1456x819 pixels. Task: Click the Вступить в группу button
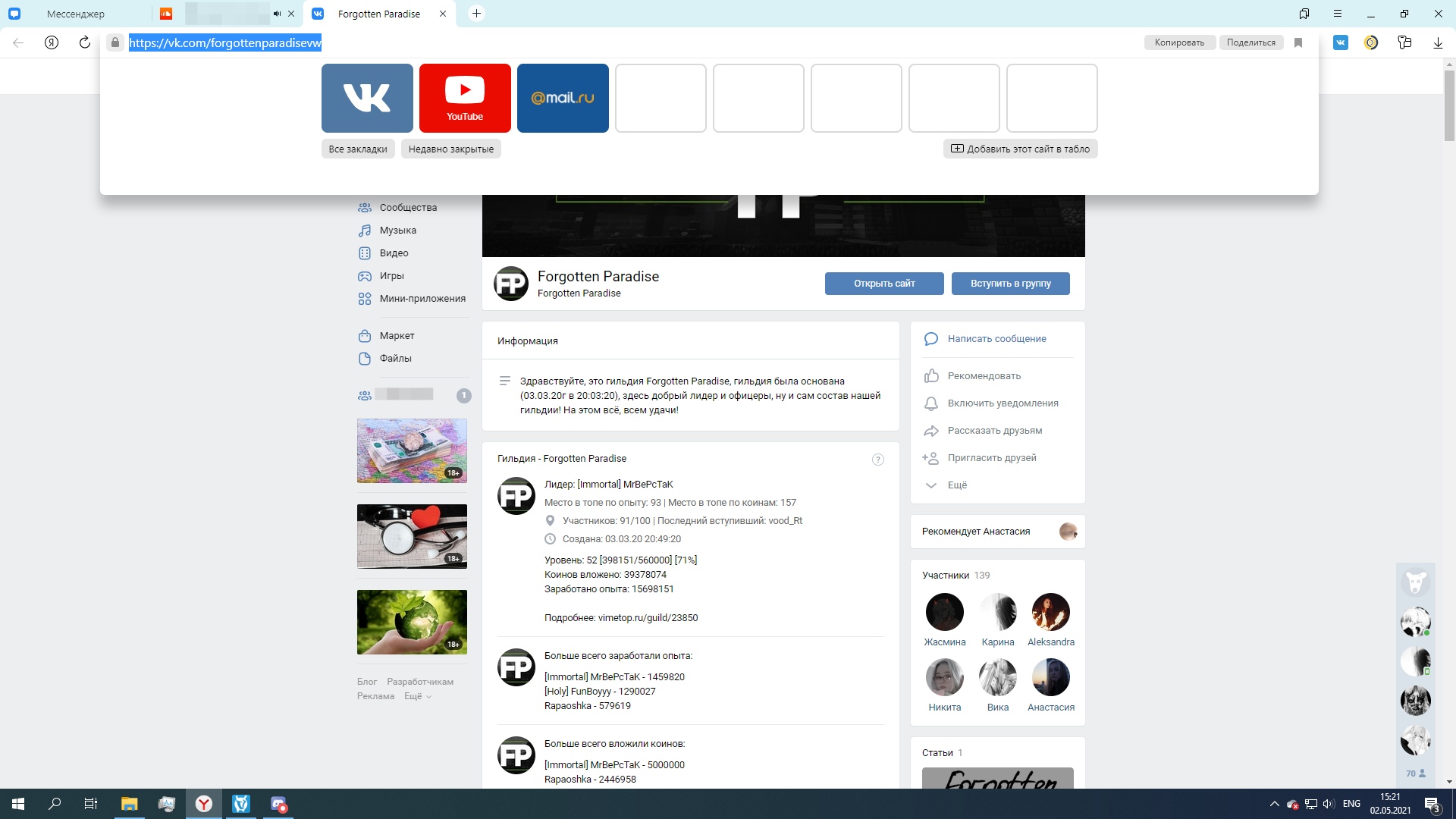(x=1010, y=284)
